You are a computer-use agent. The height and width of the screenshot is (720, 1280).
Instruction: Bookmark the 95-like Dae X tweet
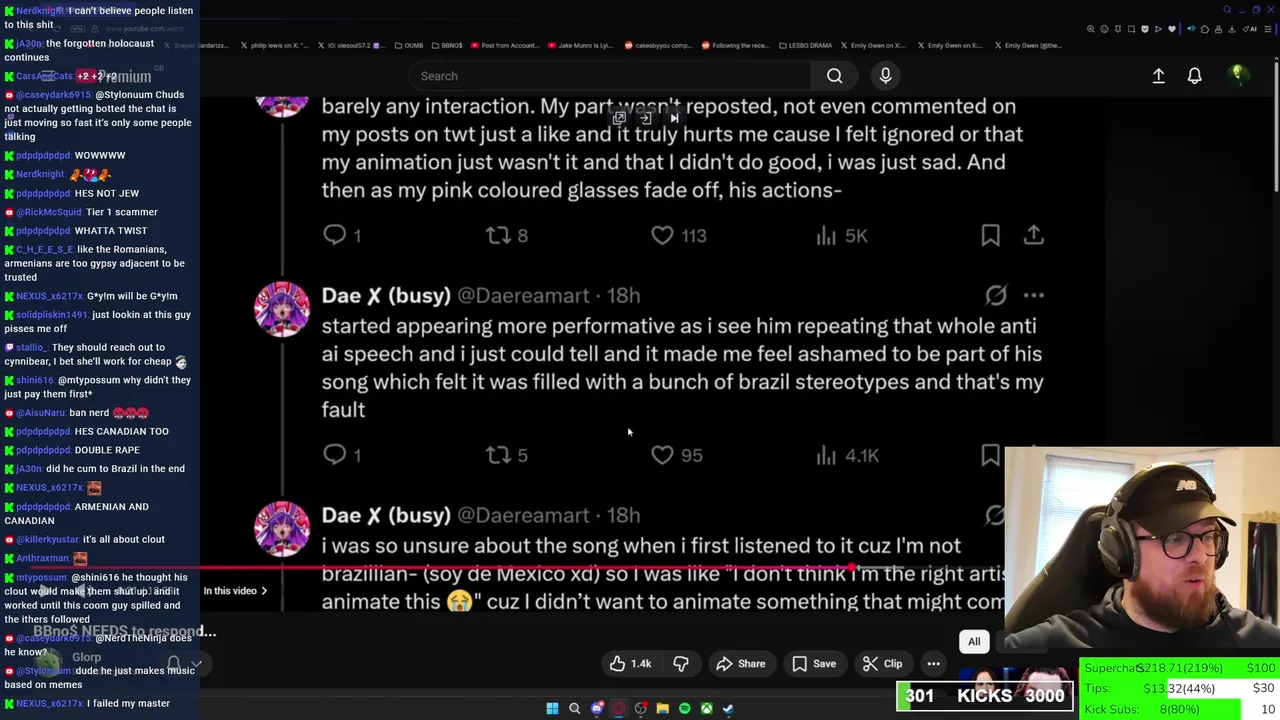pos(990,455)
